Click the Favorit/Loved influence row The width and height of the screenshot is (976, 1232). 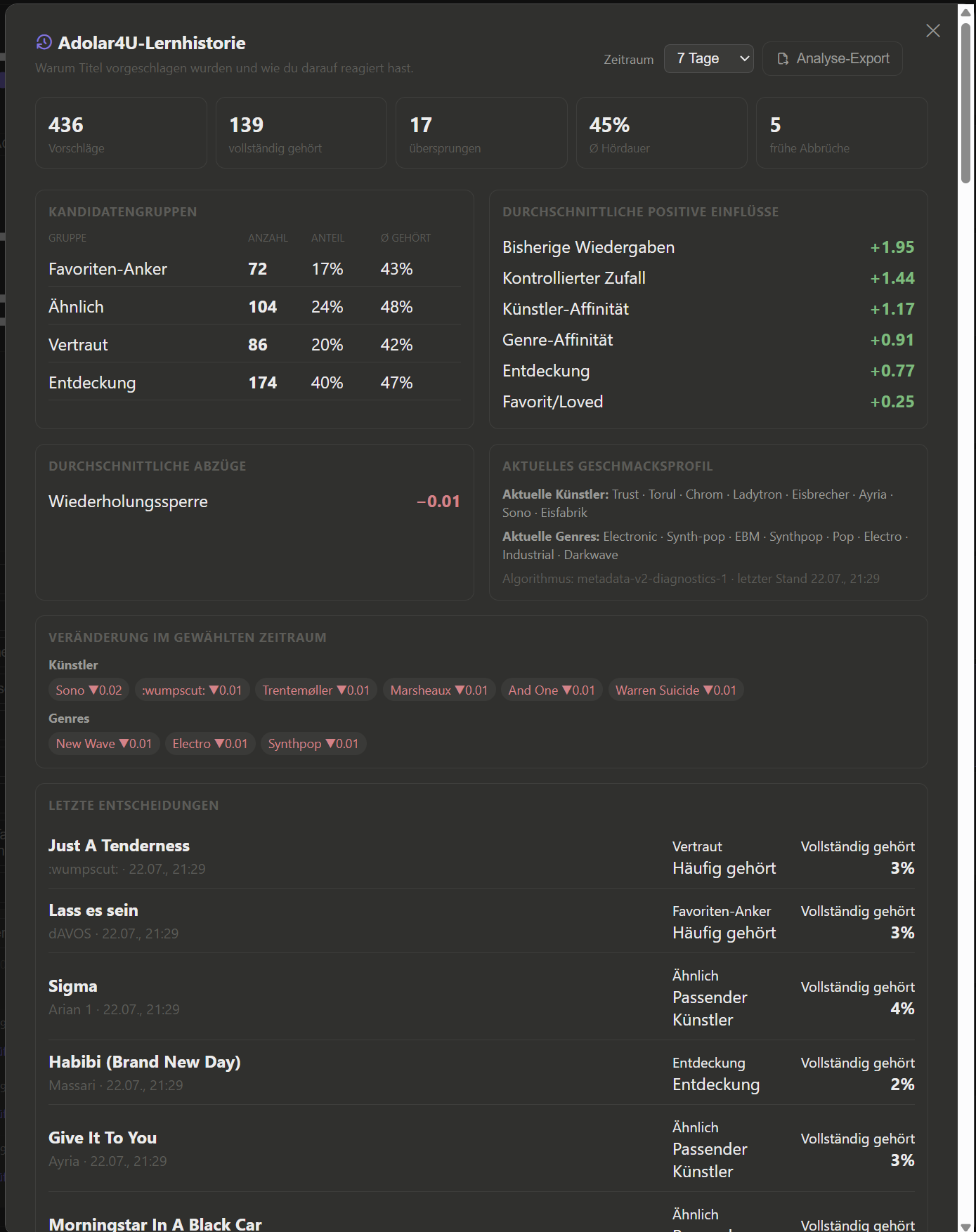pyautogui.click(x=708, y=402)
